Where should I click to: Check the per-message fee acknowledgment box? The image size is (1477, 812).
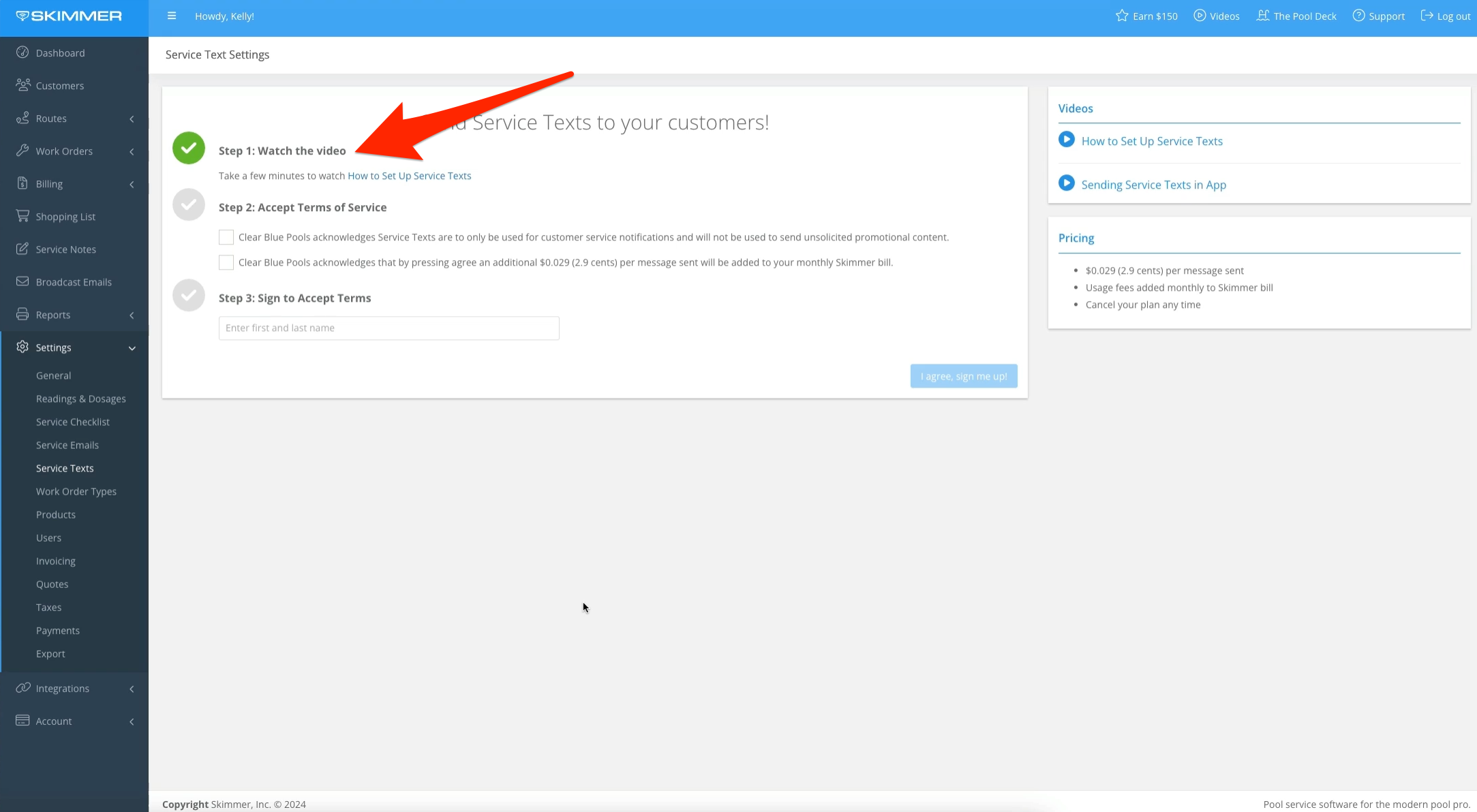click(226, 262)
